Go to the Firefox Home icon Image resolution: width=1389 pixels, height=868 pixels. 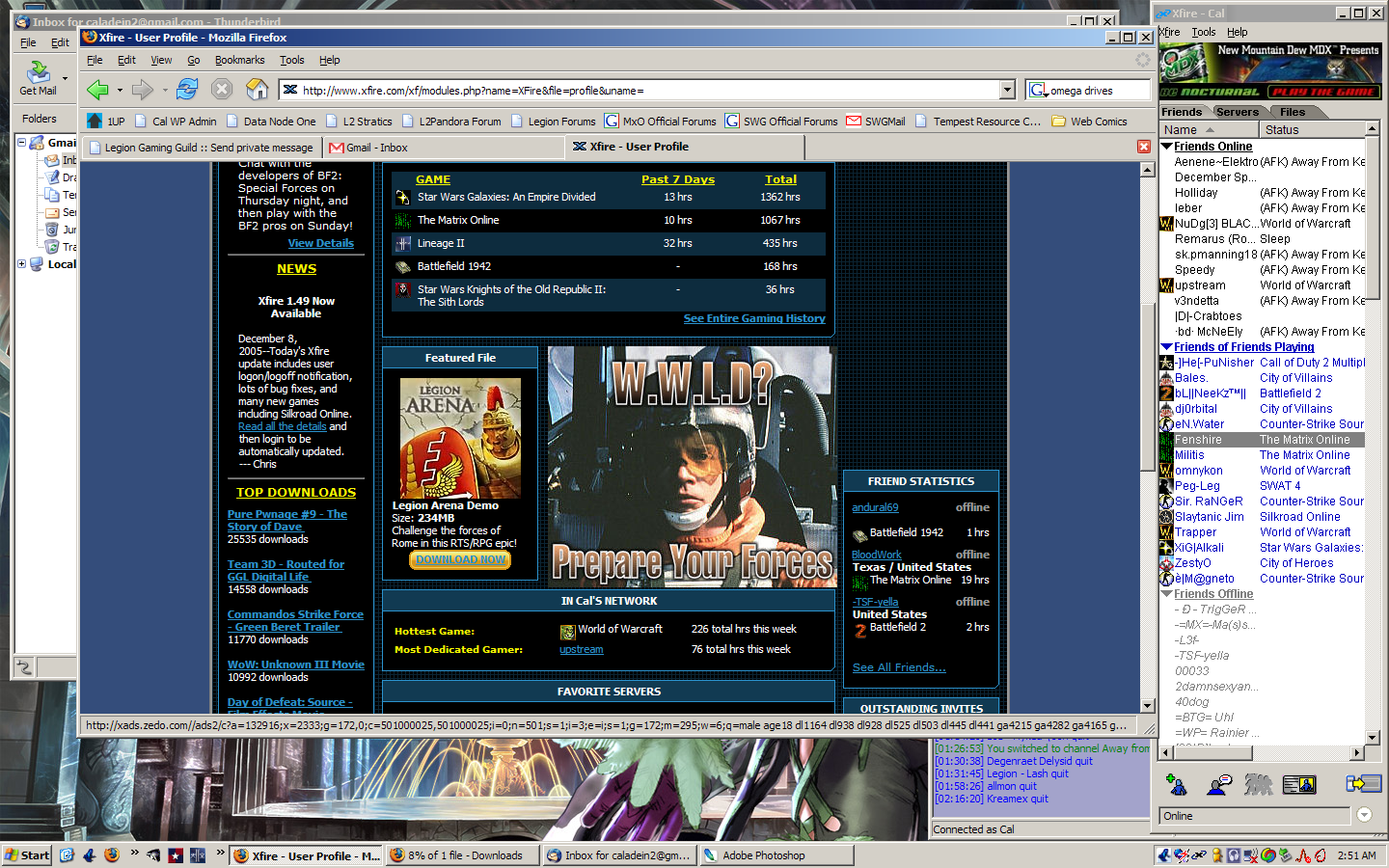[x=257, y=90]
